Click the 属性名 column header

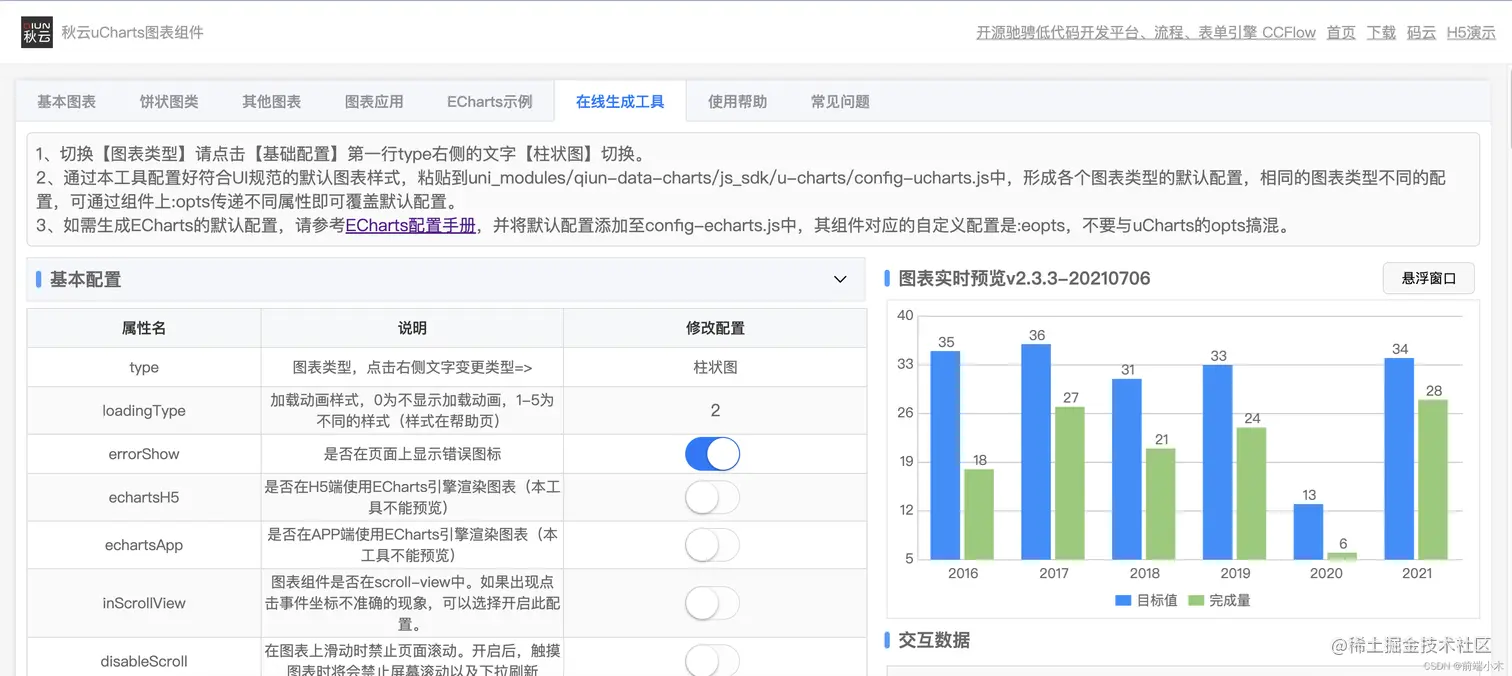pos(144,328)
